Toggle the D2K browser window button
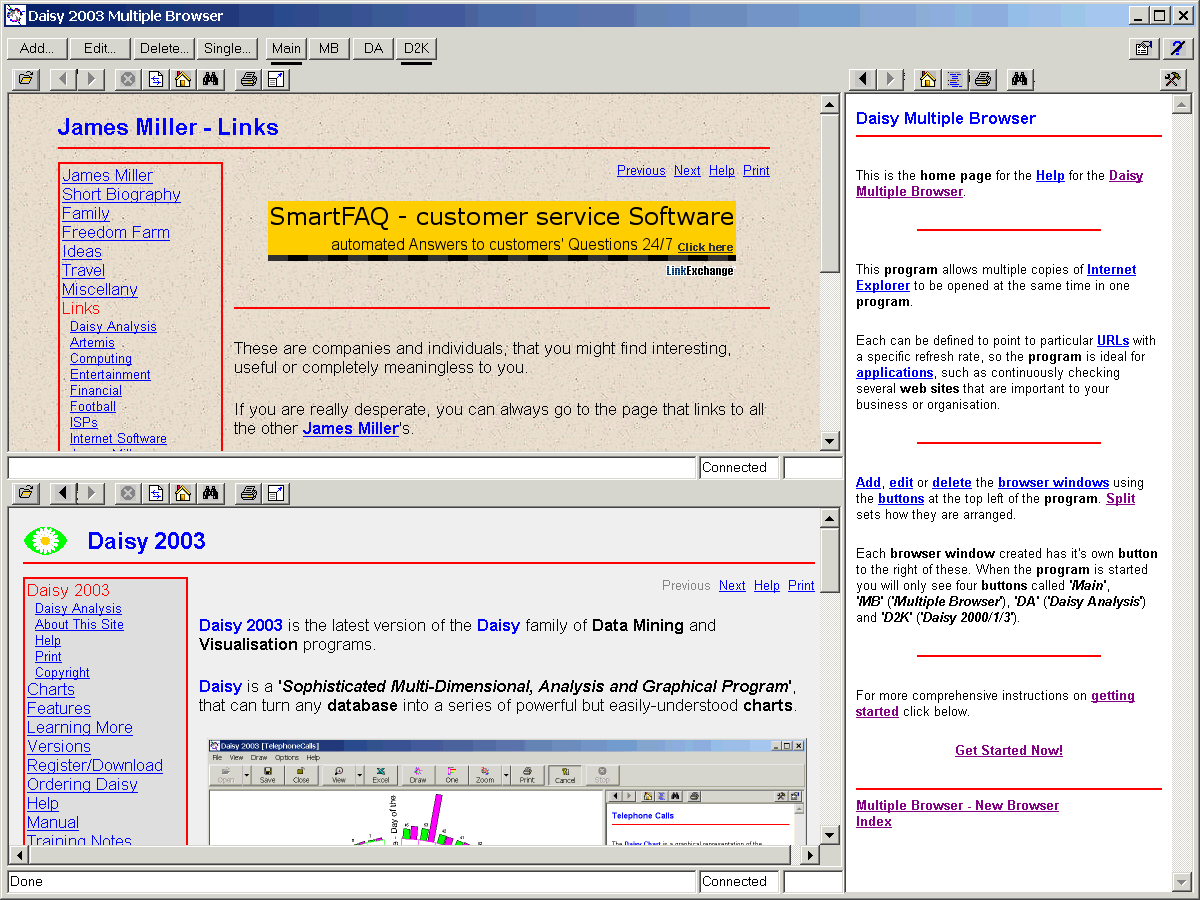 coord(416,48)
